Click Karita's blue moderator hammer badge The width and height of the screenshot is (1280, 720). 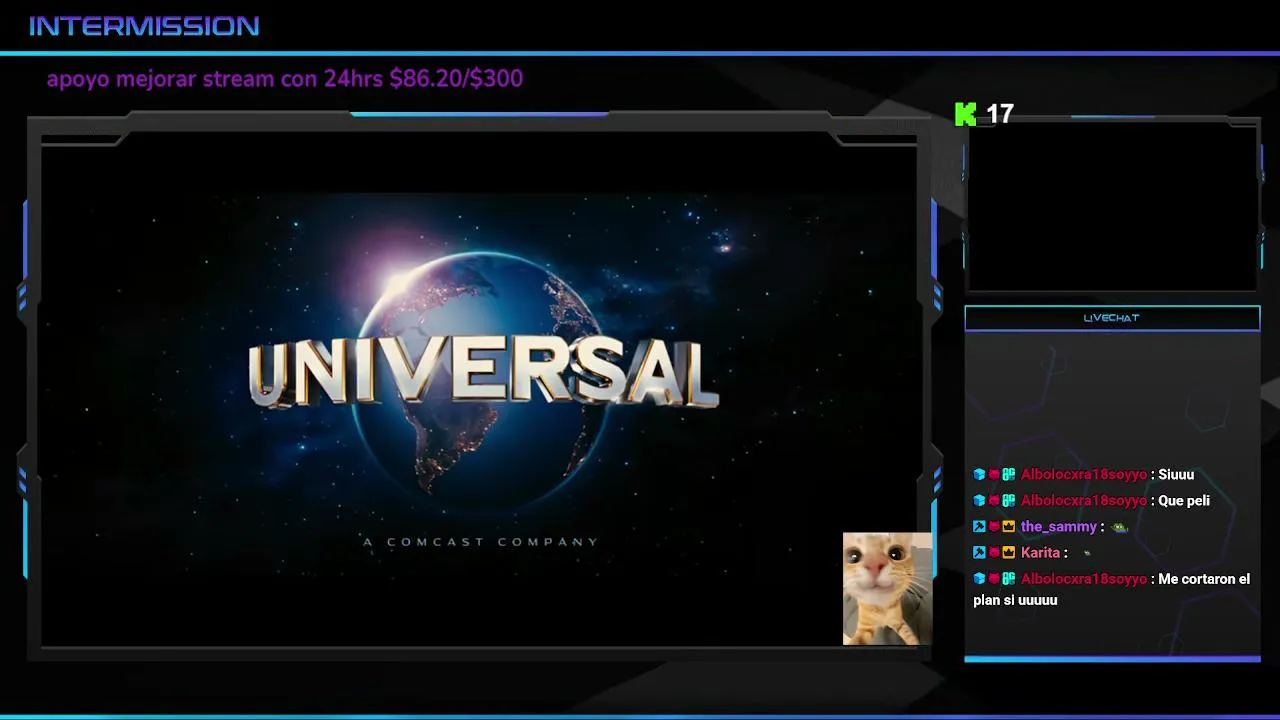coord(979,553)
